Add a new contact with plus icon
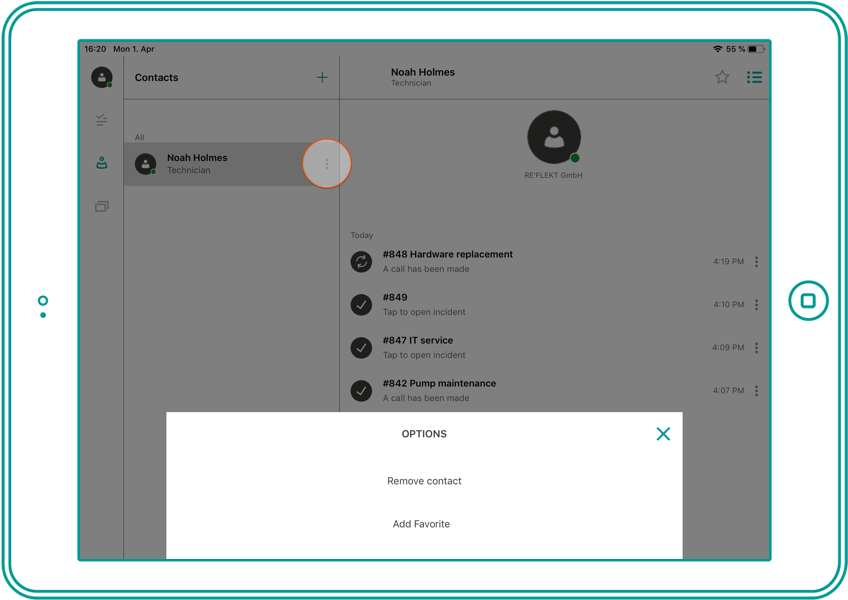Viewport: 848px width, 600px height. [x=322, y=77]
